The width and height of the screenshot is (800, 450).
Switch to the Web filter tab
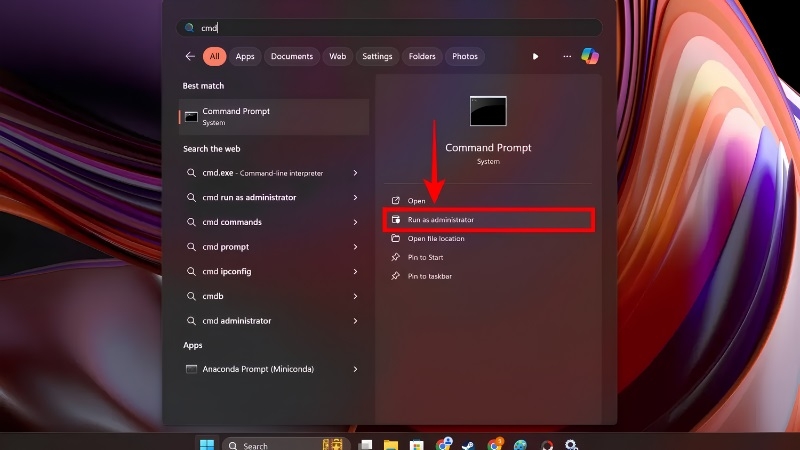coord(337,56)
